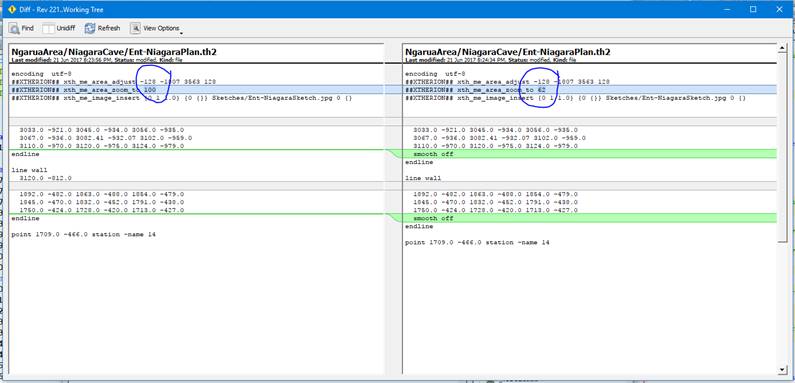The image size is (795, 383).
Task: Open the View Options dropdown
Action: coord(156,29)
